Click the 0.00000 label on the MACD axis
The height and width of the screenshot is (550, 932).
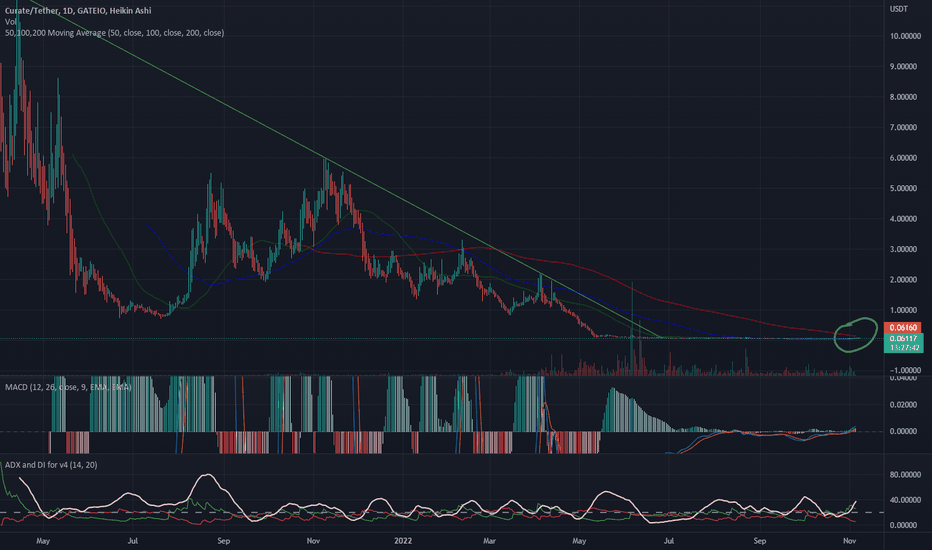click(x=903, y=432)
